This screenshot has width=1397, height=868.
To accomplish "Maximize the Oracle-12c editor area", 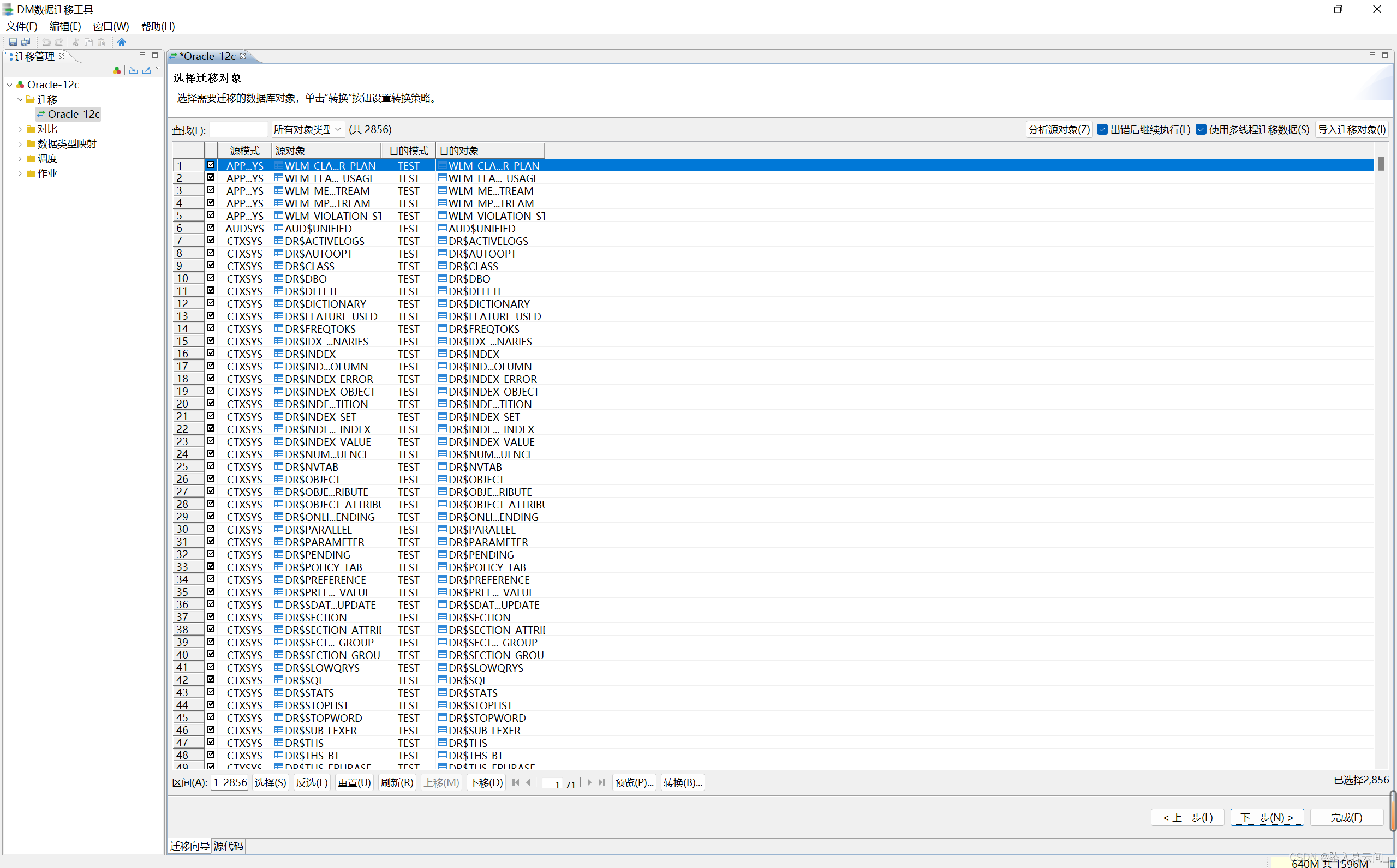I will (x=1385, y=55).
